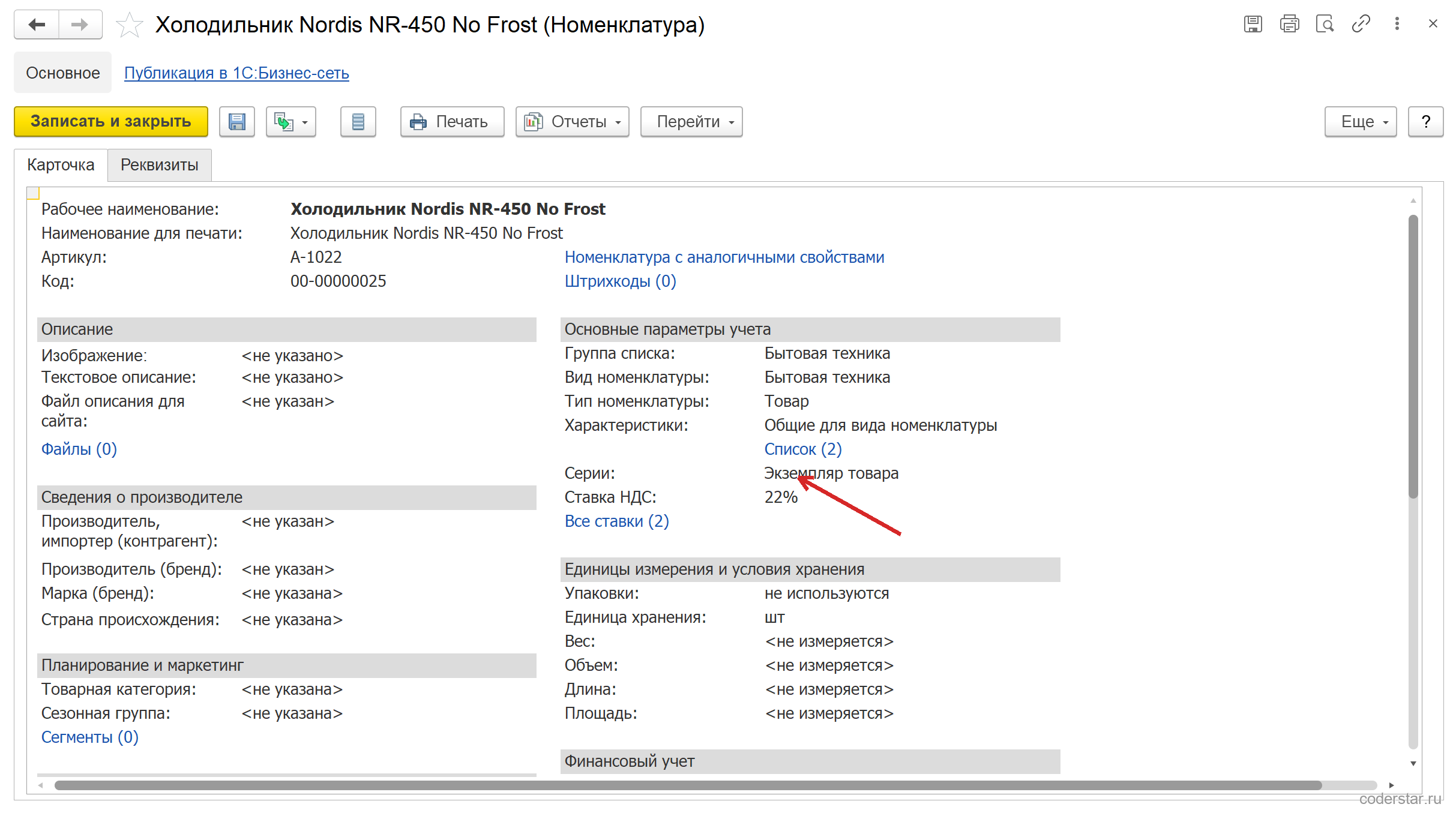The height and width of the screenshot is (813, 1456).
Task: Click the scroll right arrow
Action: click(1391, 785)
